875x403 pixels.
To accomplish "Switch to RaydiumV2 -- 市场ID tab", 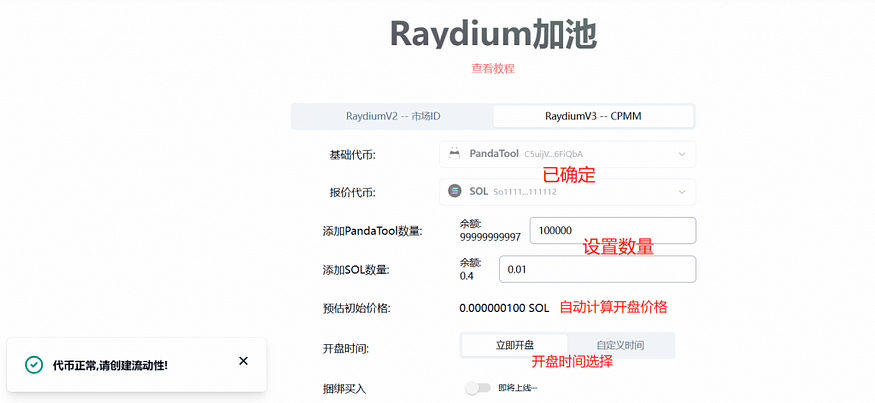I will (393, 117).
